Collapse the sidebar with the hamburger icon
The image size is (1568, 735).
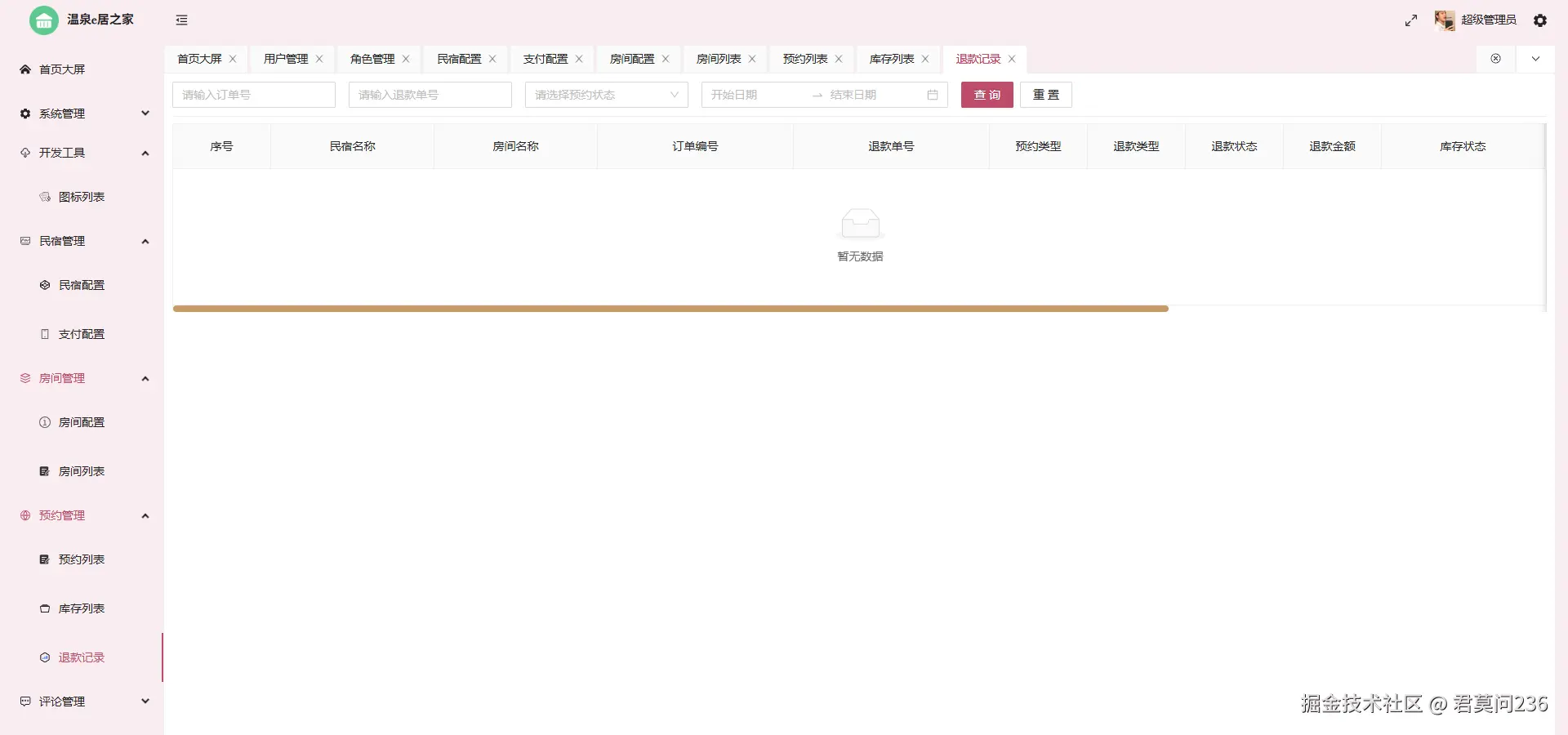181,20
